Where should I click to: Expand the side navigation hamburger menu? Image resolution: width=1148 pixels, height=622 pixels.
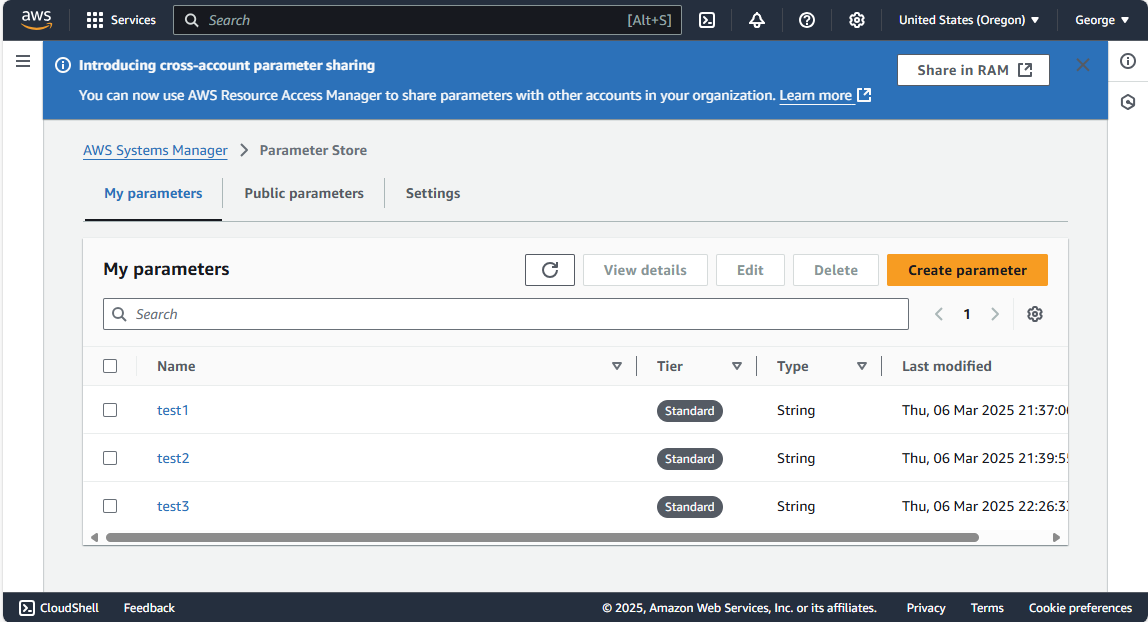click(23, 62)
